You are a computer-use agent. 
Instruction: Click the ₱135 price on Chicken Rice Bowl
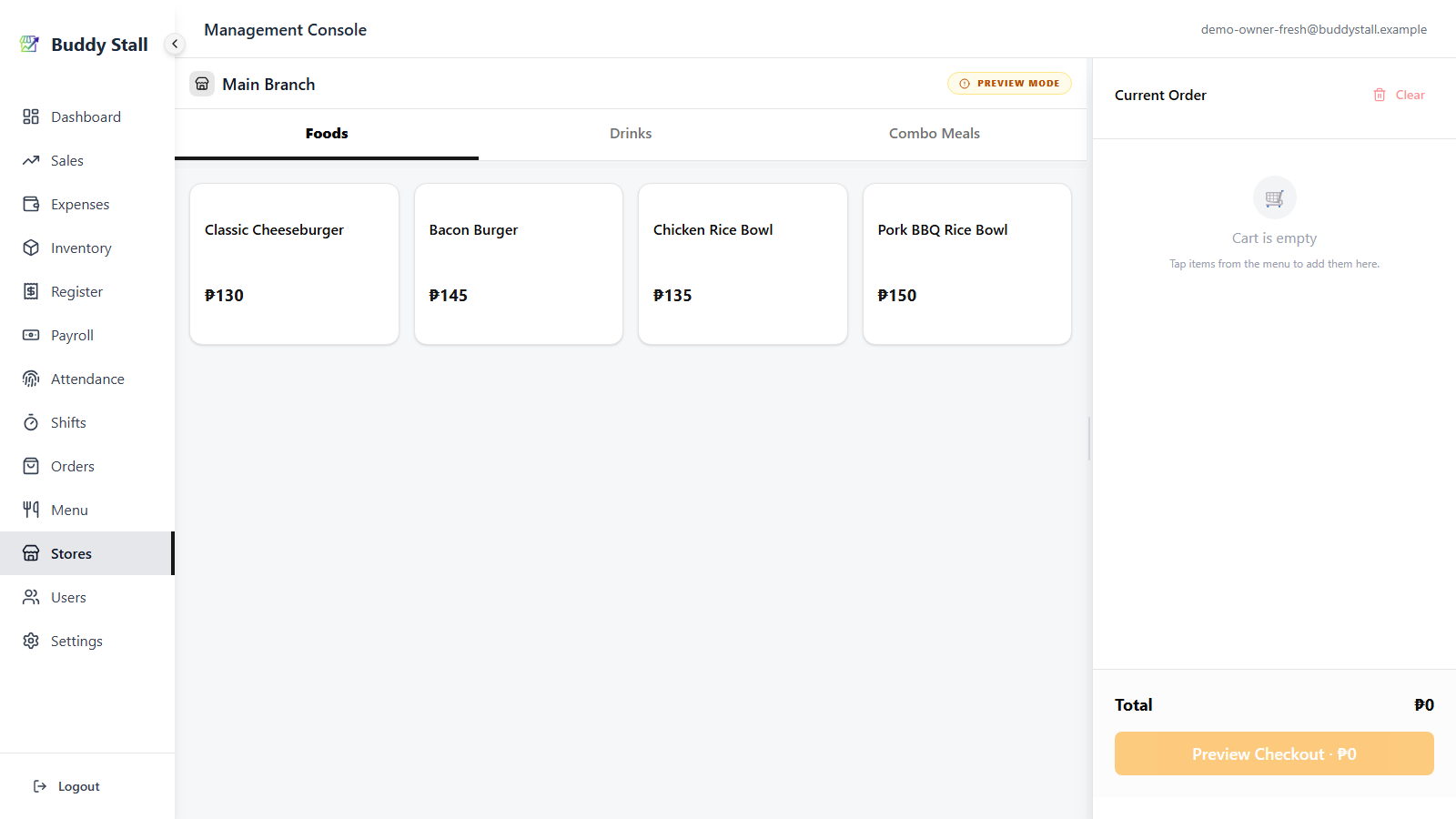tap(672, 295)
